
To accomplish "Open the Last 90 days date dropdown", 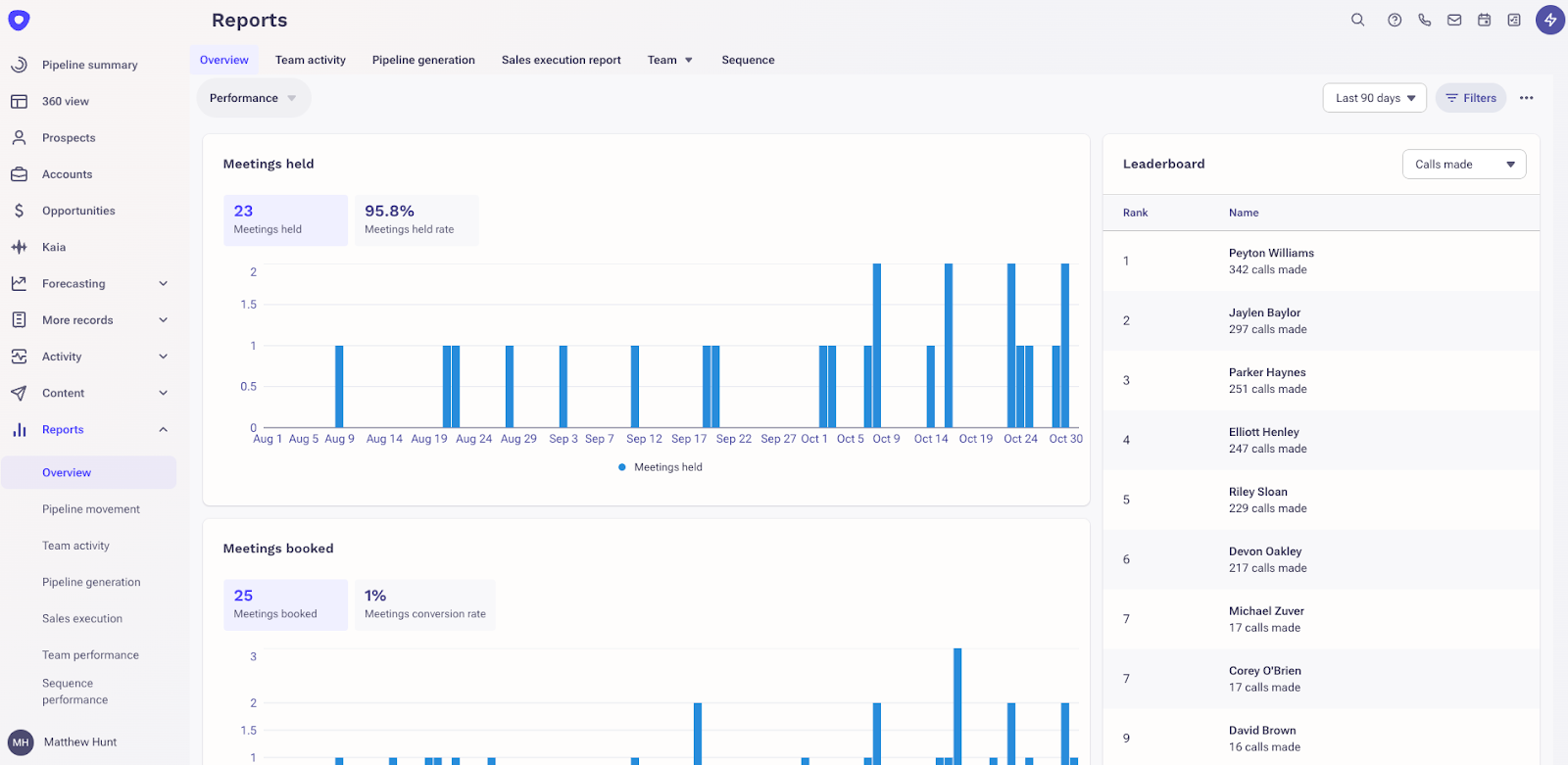I will pos(1375,98).
